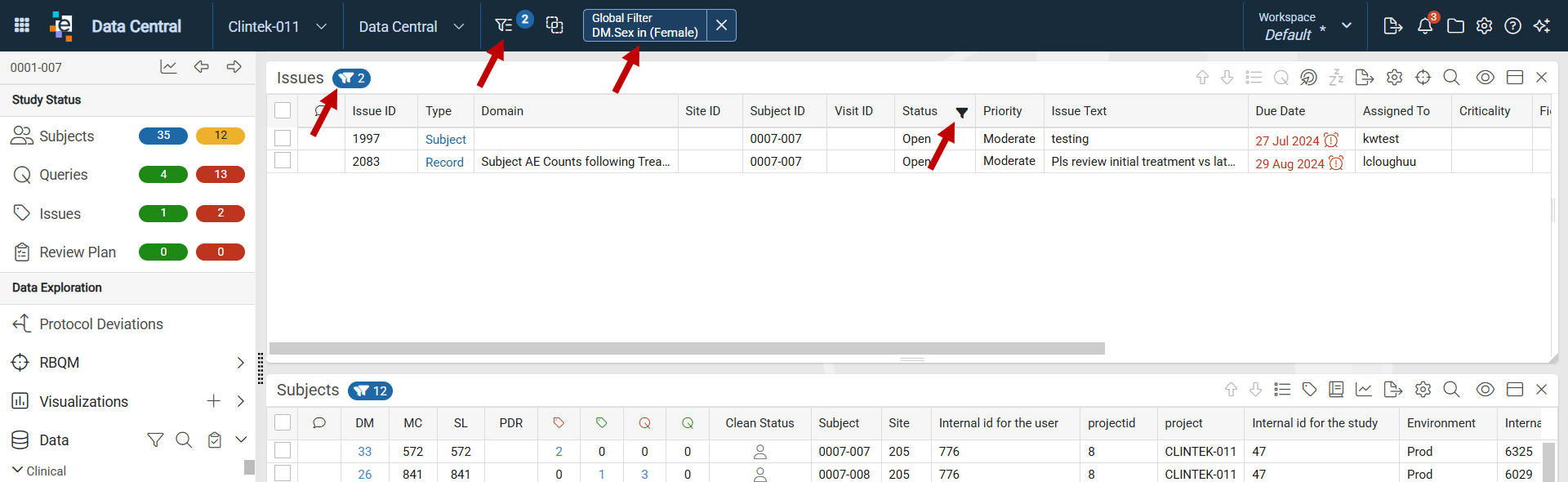Click the Data filter funnel icon in sidebar
1568x482 pixels.
pyautogui.click(x=155, y=440)
